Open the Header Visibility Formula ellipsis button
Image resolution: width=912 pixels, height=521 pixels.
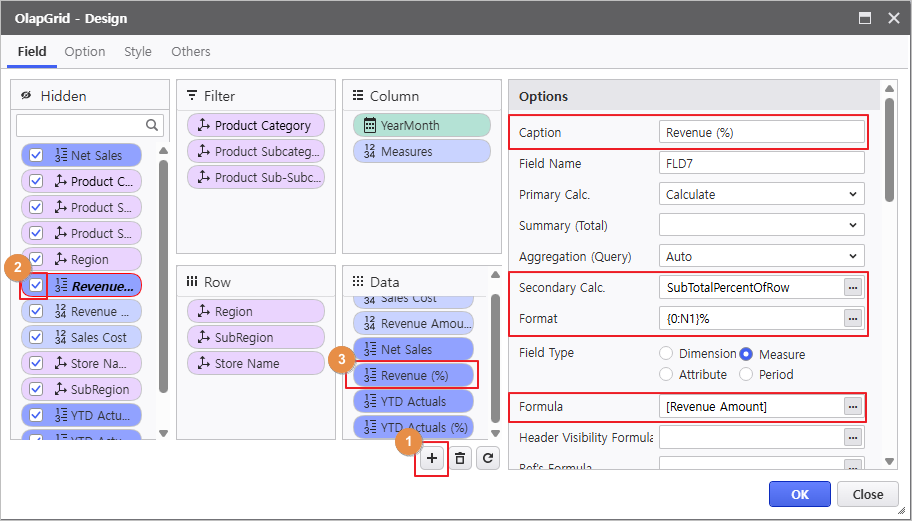(852, 437)
